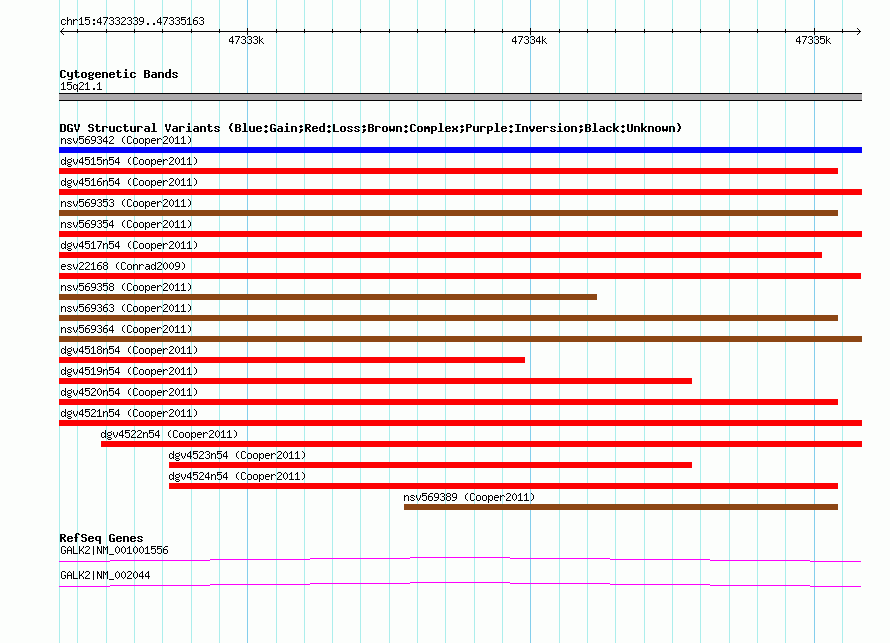890x643 pixels.
Task: Click the dgv4518n54 (Cooper2011) label
Action: 129,350
